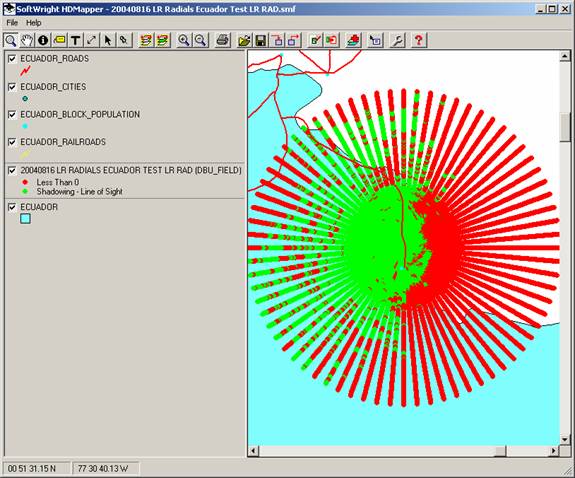Click the zoom out magnifier with minus
575x478 pixels.
pos(200,40)
